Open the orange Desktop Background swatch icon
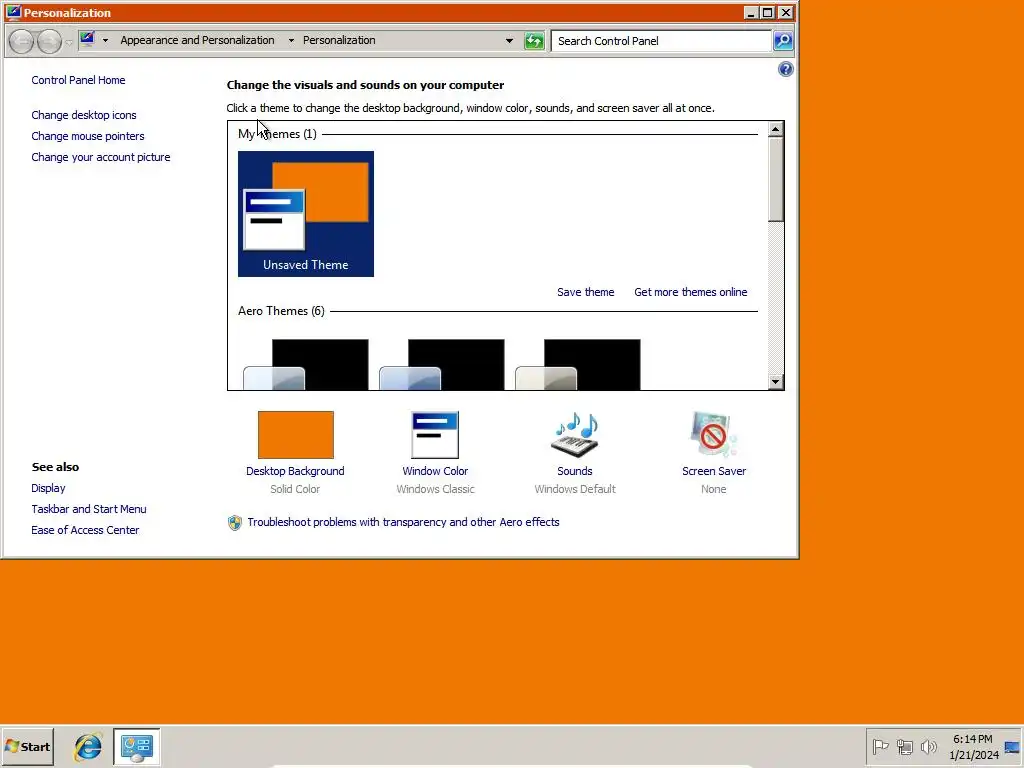1024x768 pixels. pyautogui.click(x=295, y=434)
